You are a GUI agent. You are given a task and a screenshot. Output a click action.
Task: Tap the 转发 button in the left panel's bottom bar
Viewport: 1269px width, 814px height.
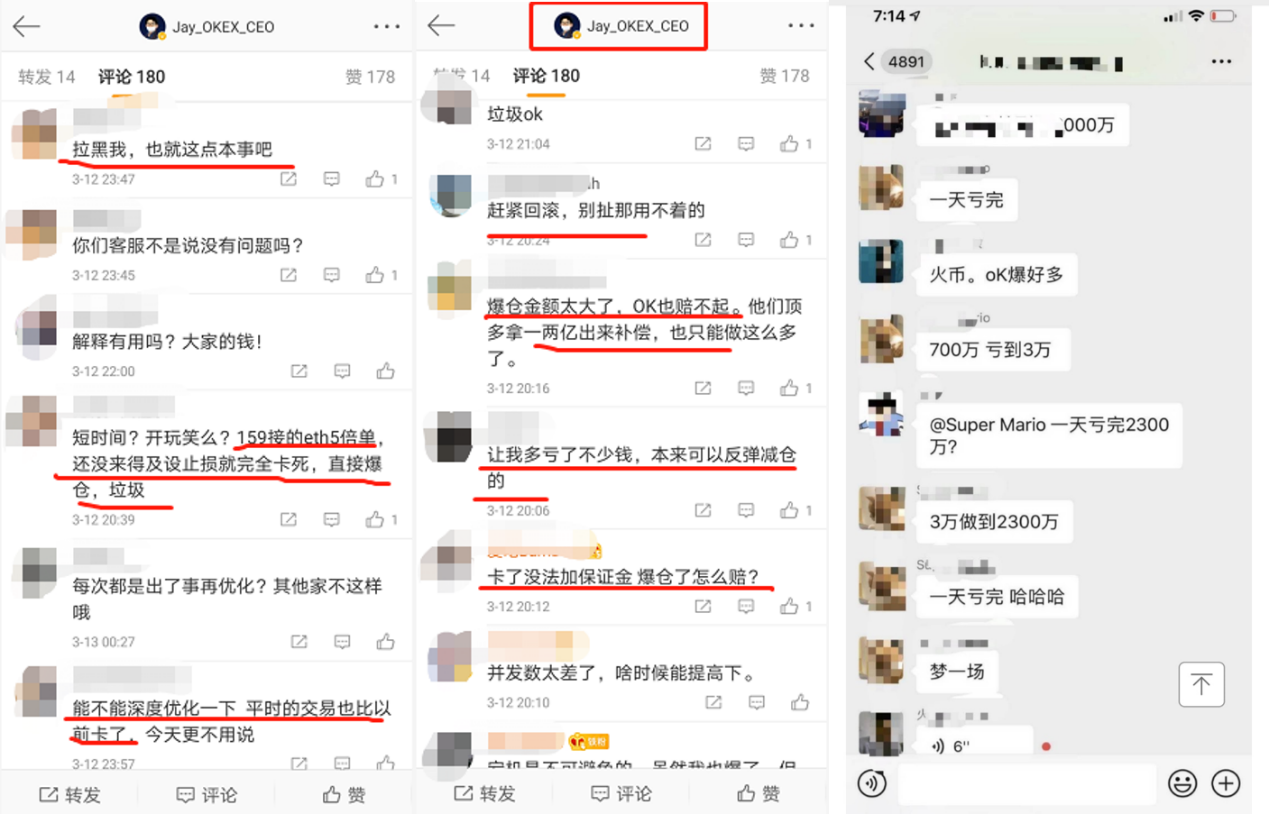70,794
